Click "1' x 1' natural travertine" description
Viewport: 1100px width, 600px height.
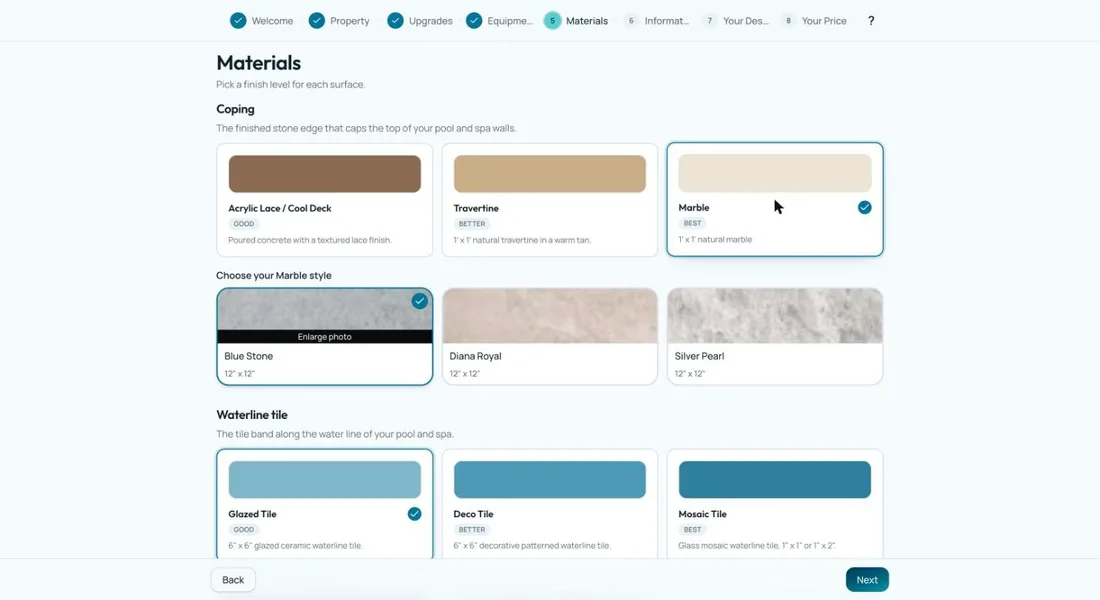522,240
